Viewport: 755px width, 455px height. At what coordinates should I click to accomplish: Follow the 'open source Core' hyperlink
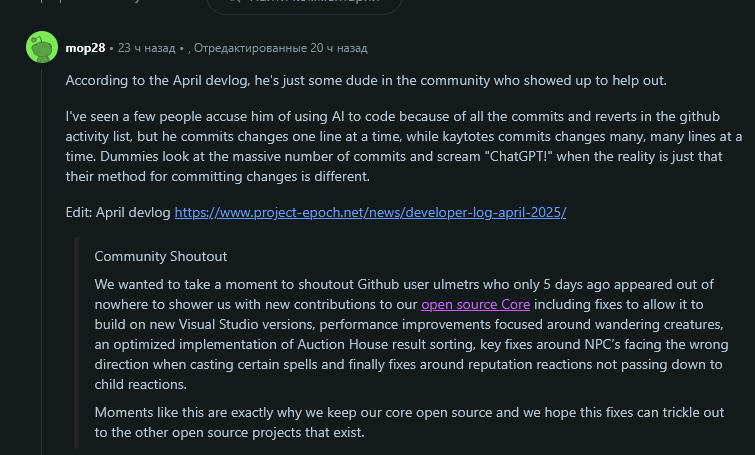476,304
